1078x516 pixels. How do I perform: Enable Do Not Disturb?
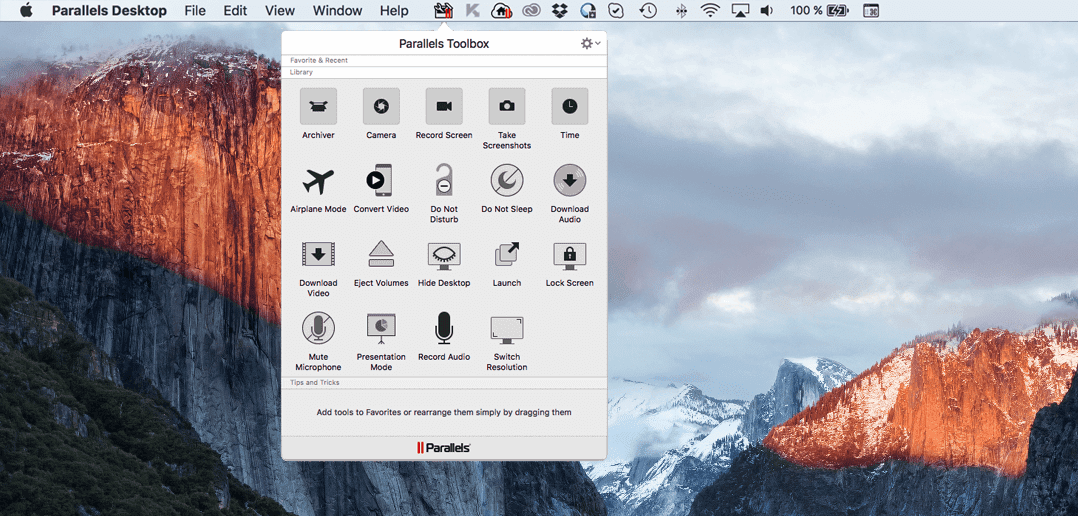tap(443, 181)
